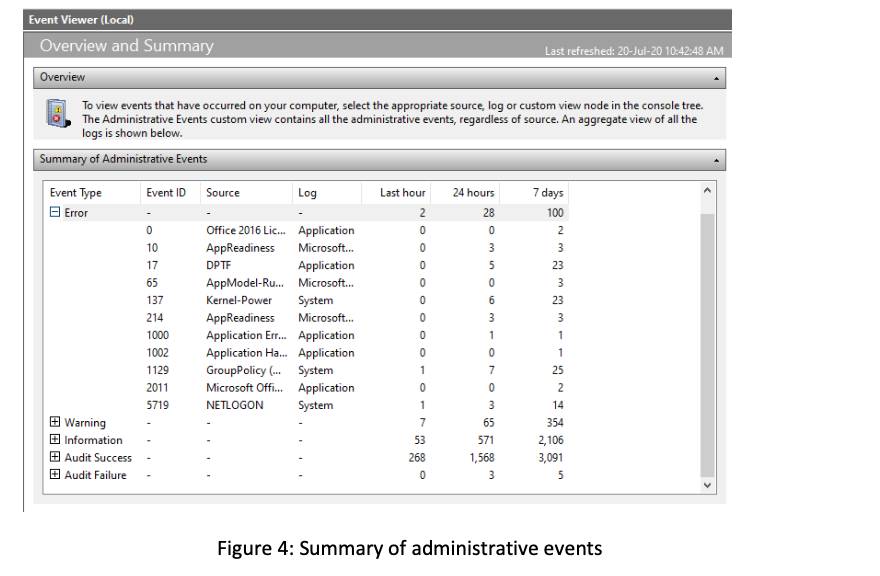This screenshot has height=576, width=880.
Task: Select the AppModel-Ru... error row
Action: [x=306, y=282]
